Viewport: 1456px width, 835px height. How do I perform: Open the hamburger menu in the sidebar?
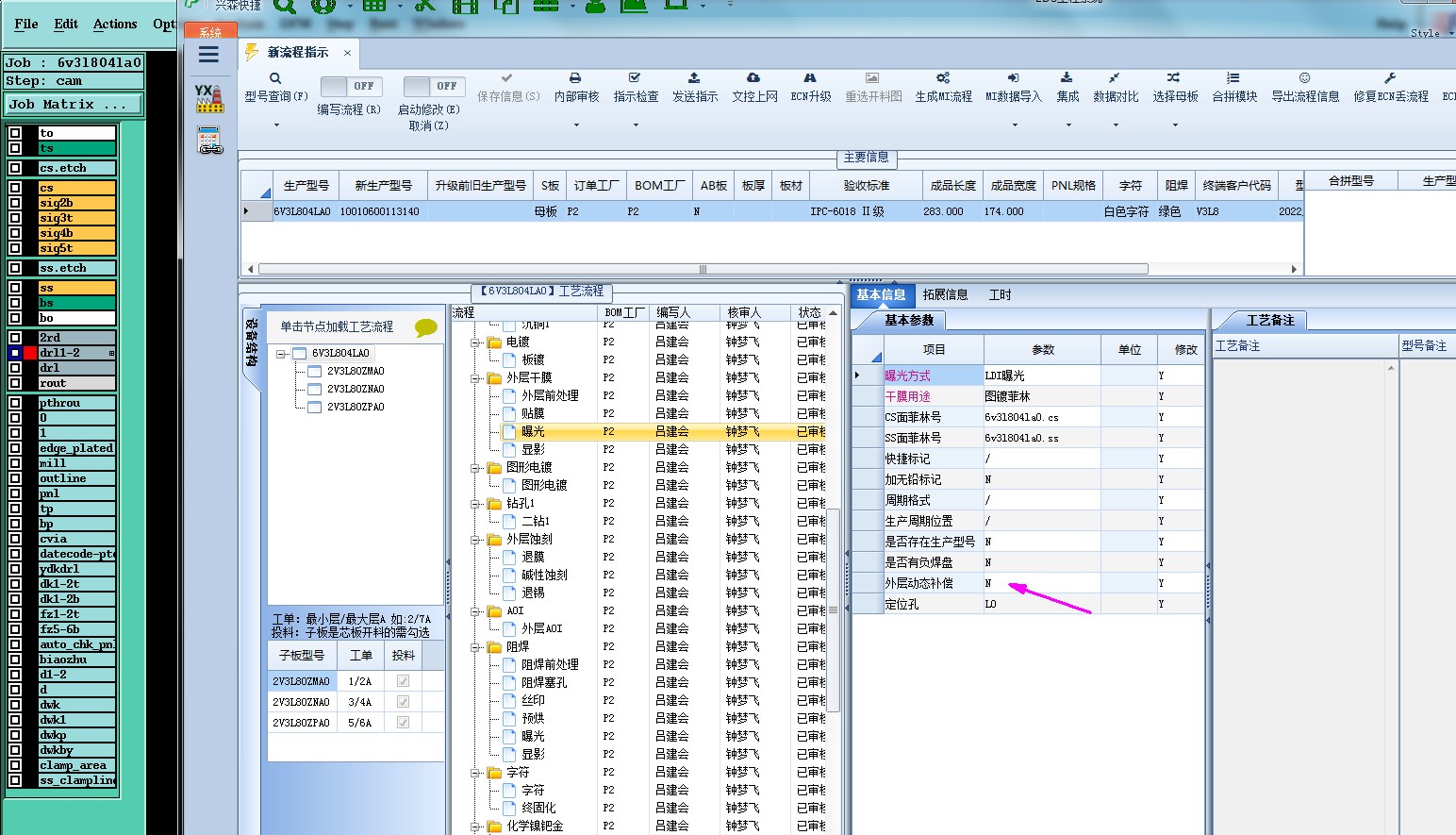click(x=209, y=55)
